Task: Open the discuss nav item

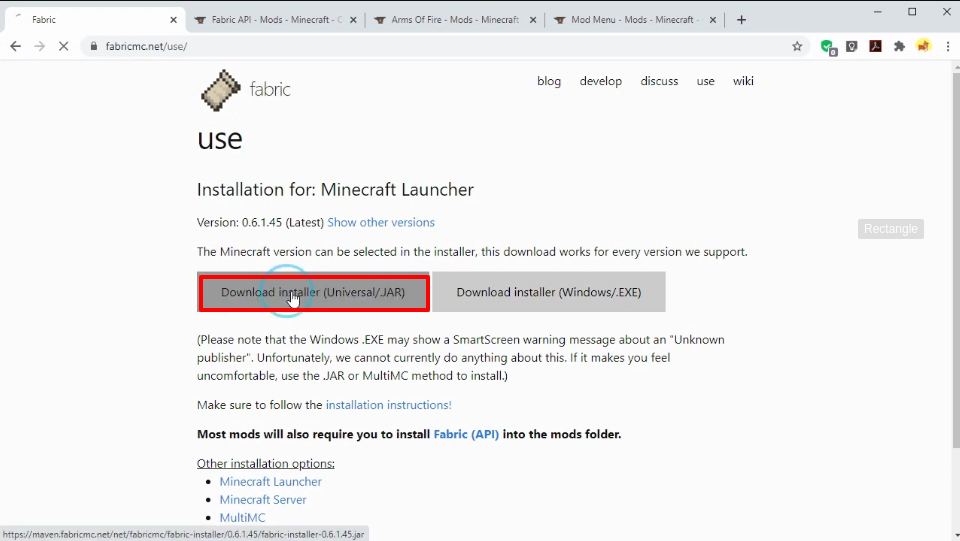Action: pyautogui.click(x=659, y=81)
